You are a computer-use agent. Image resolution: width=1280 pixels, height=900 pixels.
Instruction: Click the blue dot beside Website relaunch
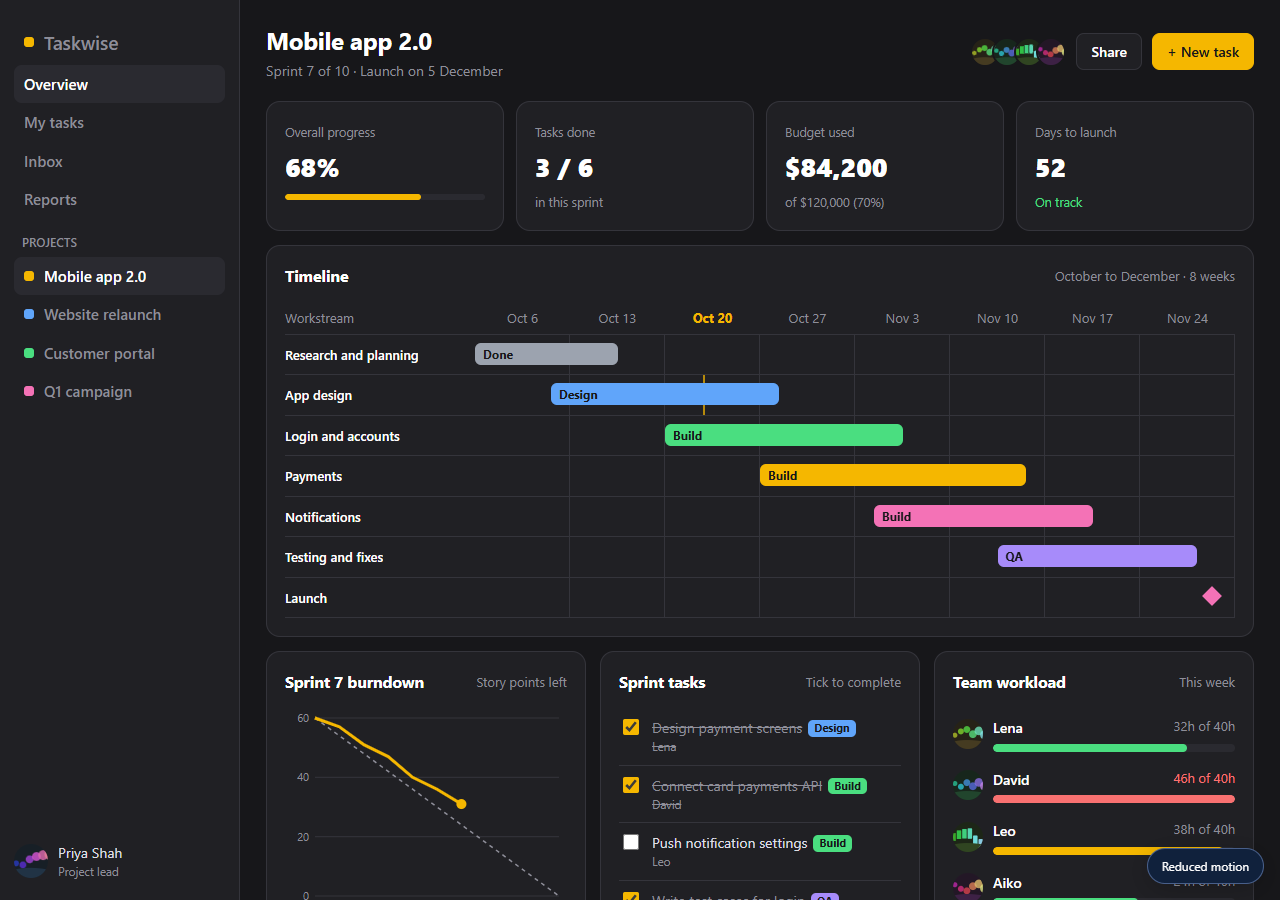[29, 314]
